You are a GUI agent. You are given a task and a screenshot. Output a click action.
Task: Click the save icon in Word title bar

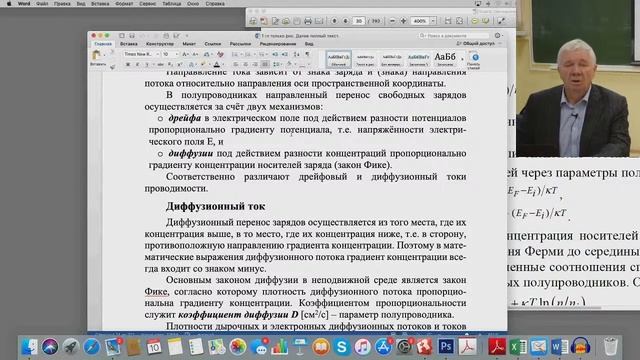(x=132, y=36)
